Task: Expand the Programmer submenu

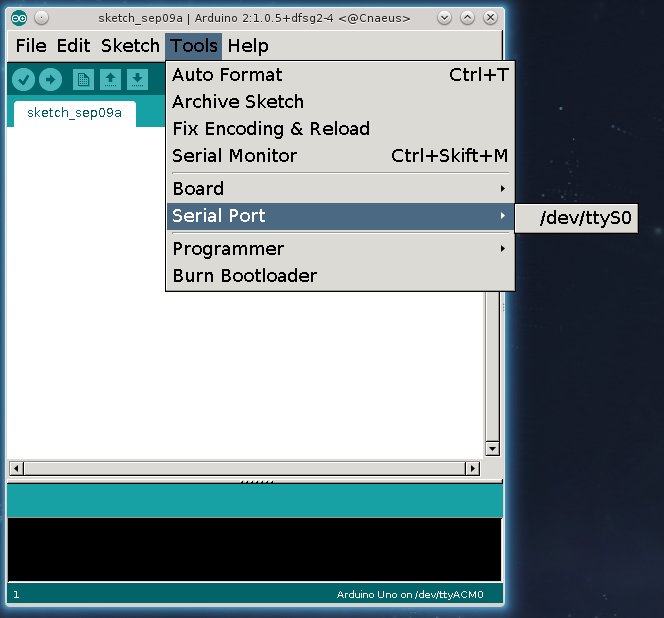Action: pyautogui.click(x=340, y=249)
